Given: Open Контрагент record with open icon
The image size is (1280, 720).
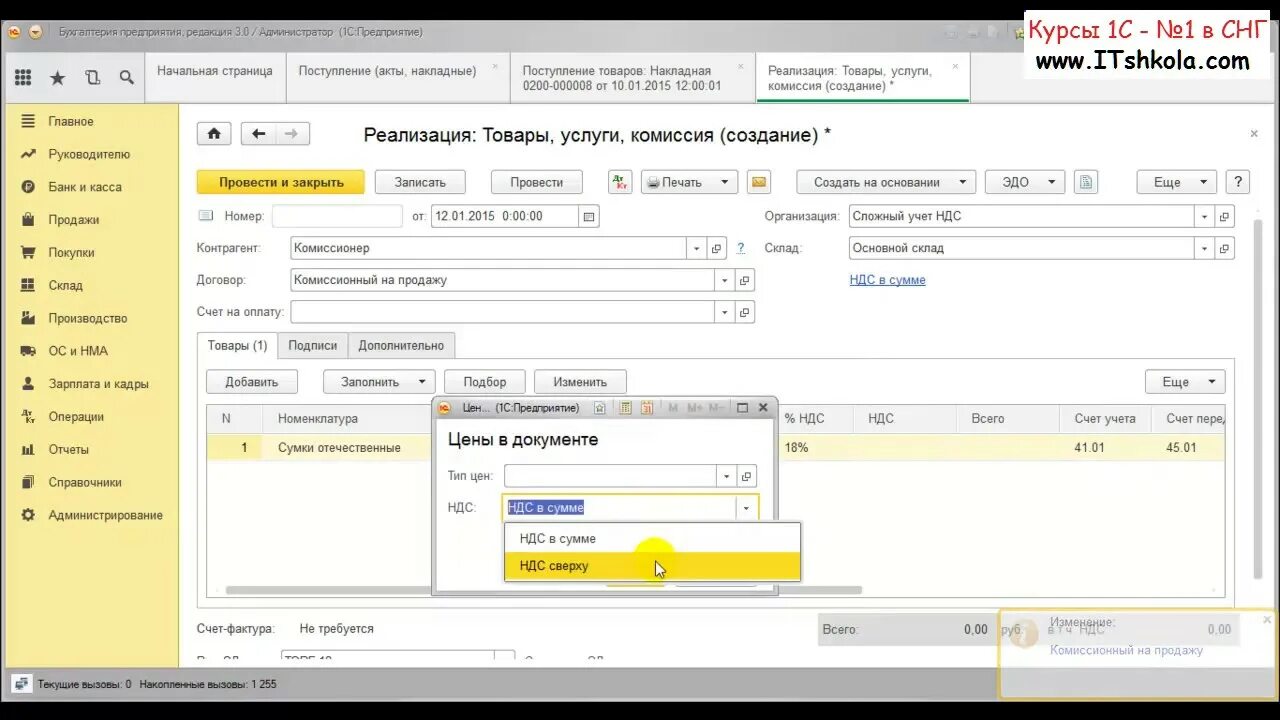Looking at the screenshot, I should point(716,248).
